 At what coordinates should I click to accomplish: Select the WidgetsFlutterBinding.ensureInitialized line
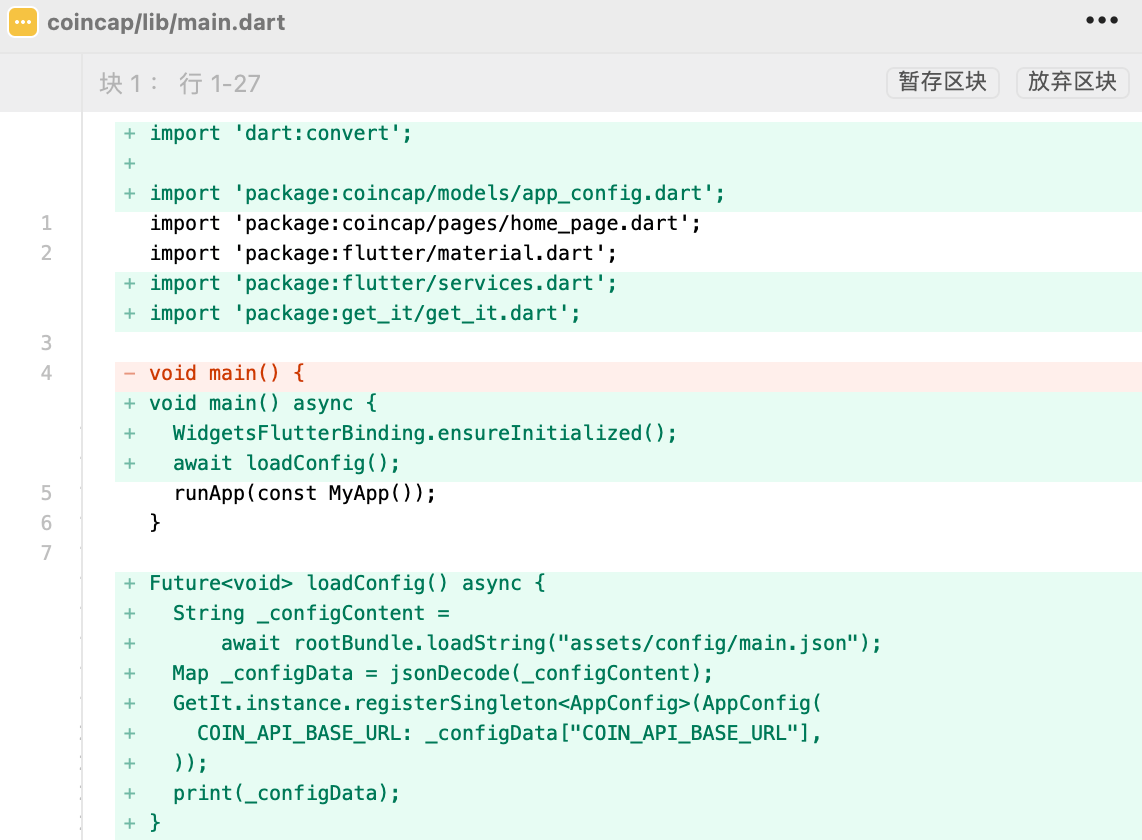click(424, 434)
